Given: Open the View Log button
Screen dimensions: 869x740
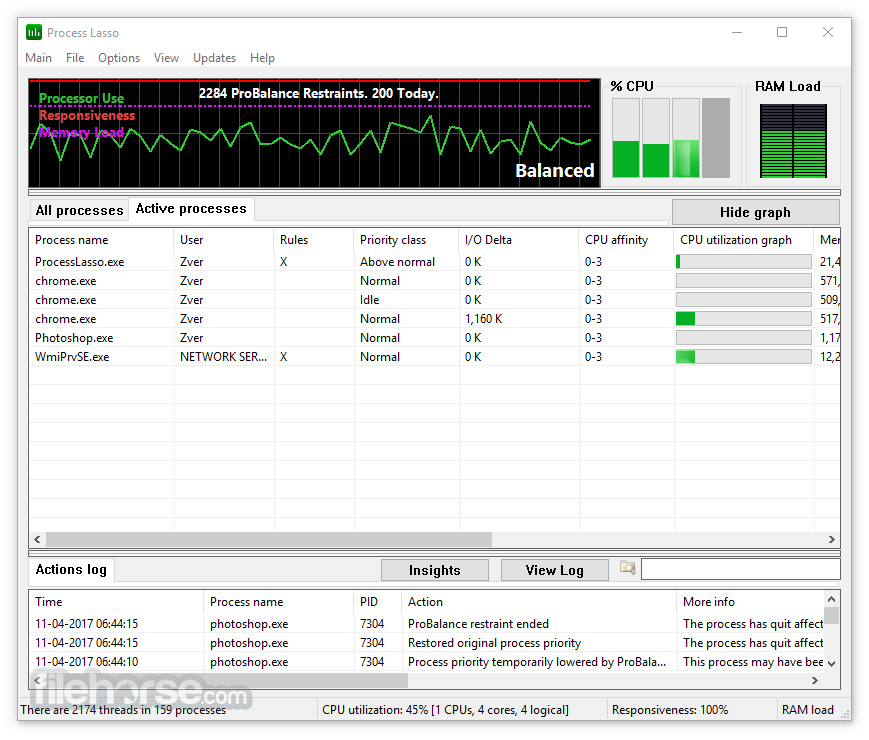Looking at the screenshot, I should [x=554, y=570].
